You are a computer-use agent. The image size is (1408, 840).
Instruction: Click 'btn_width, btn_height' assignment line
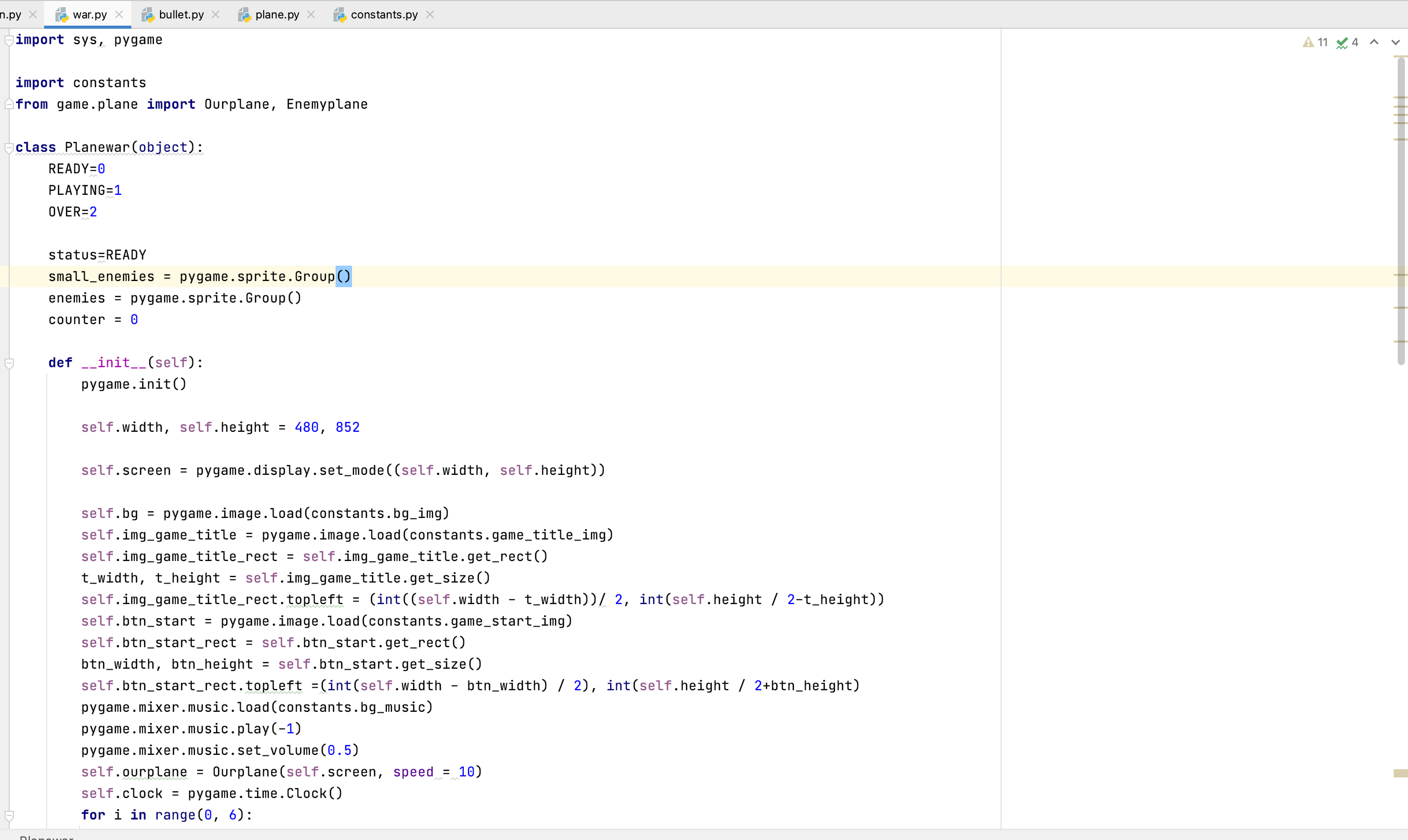pos(282,664)
